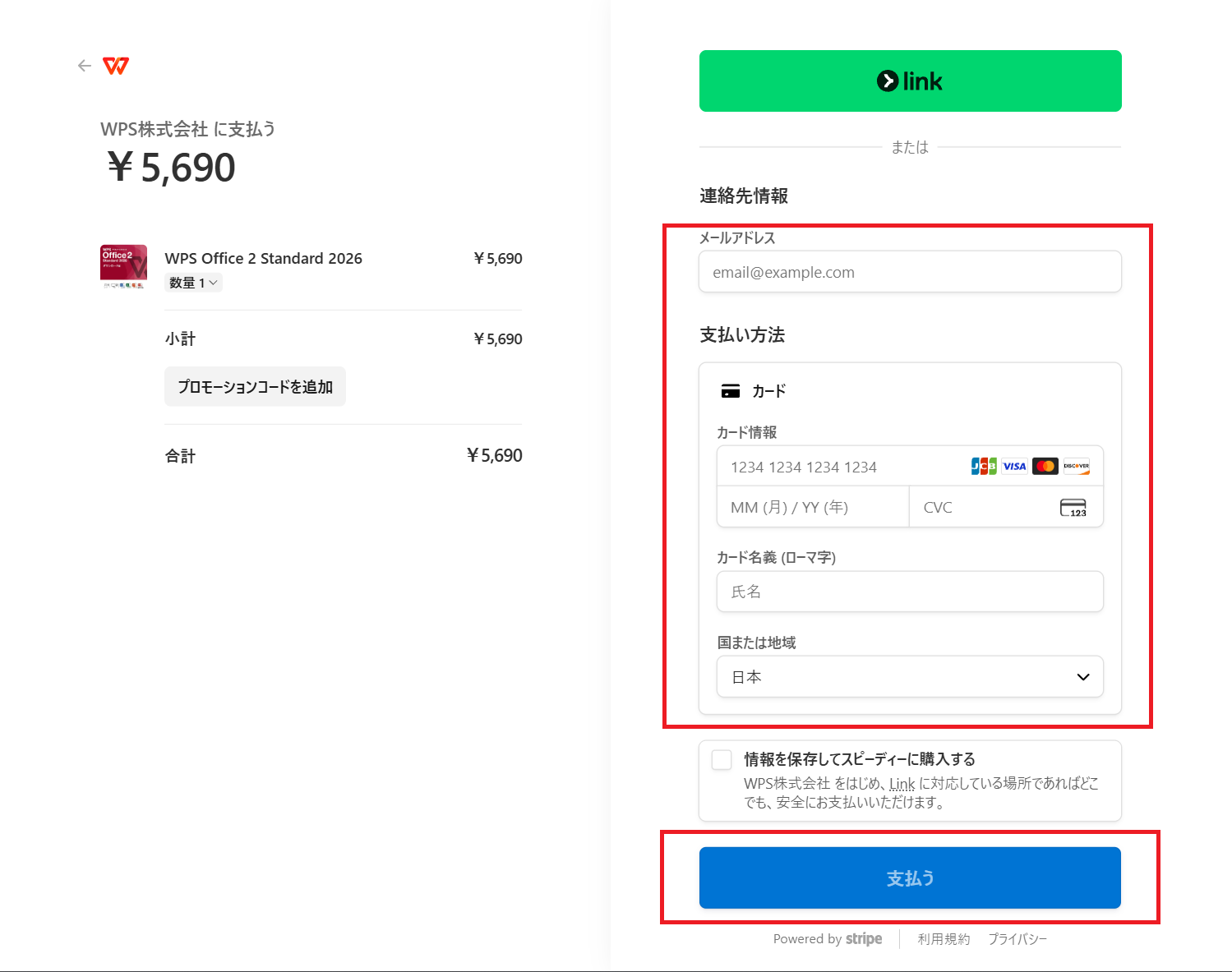Click the blue 支払う button

tap(910, 878)
